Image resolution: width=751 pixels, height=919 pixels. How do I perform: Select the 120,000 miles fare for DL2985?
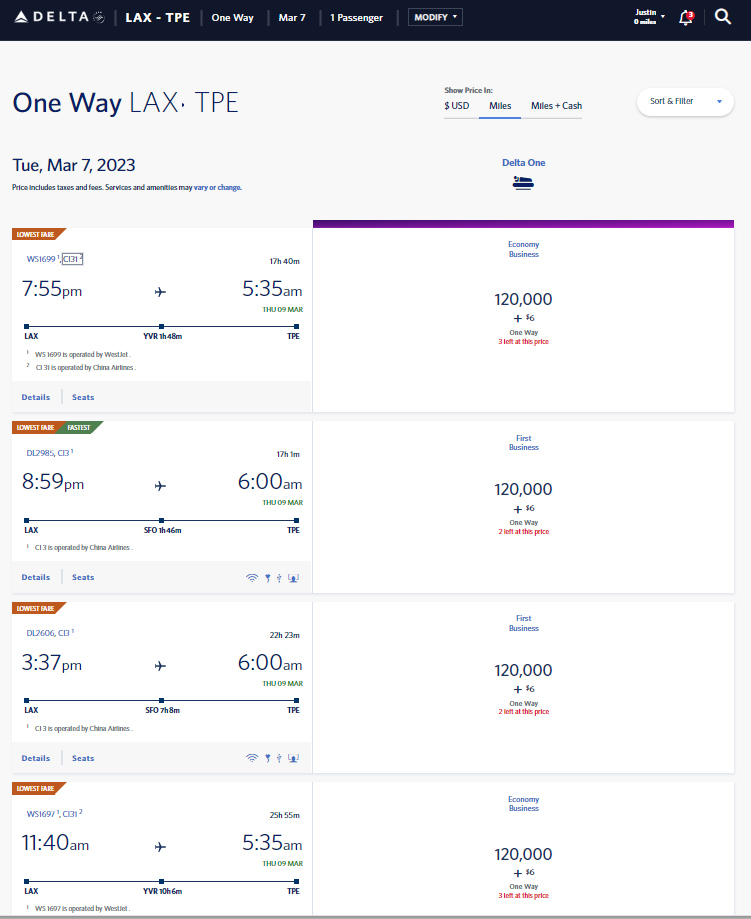click(x=523, y=489)
